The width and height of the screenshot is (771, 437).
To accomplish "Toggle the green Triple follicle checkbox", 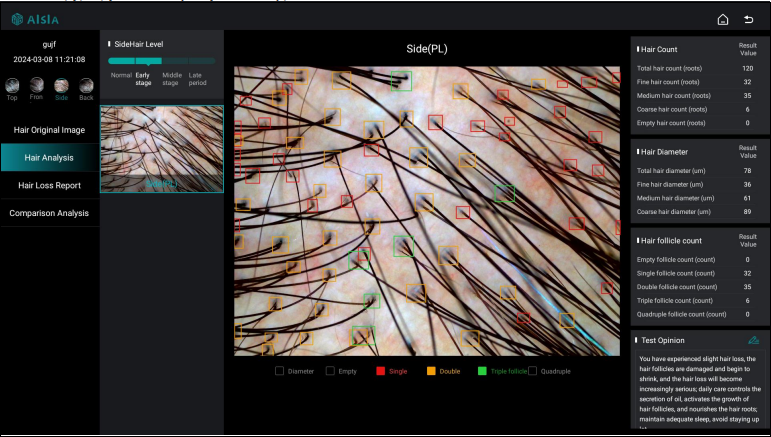I will tap(482, 371).
